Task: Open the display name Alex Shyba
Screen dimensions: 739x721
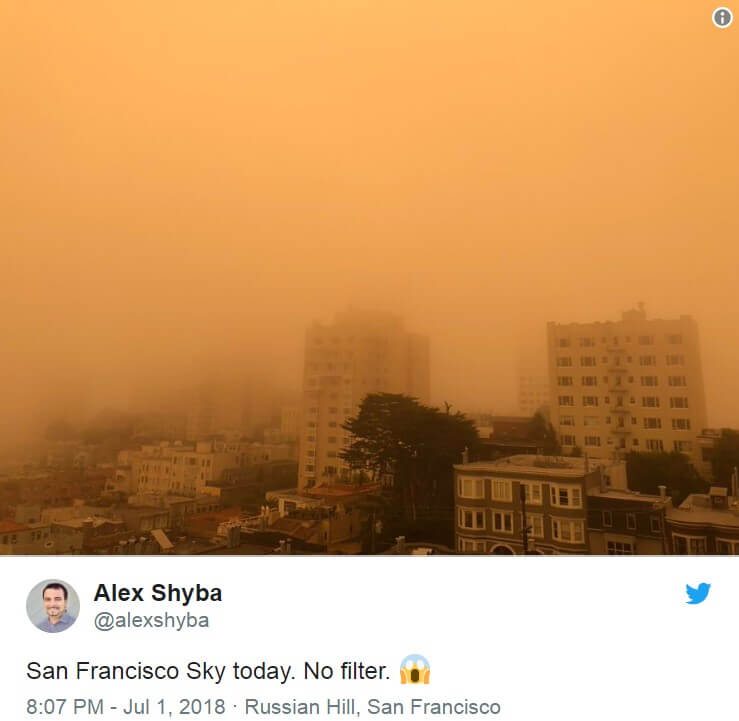Action: tap(158, 593)
